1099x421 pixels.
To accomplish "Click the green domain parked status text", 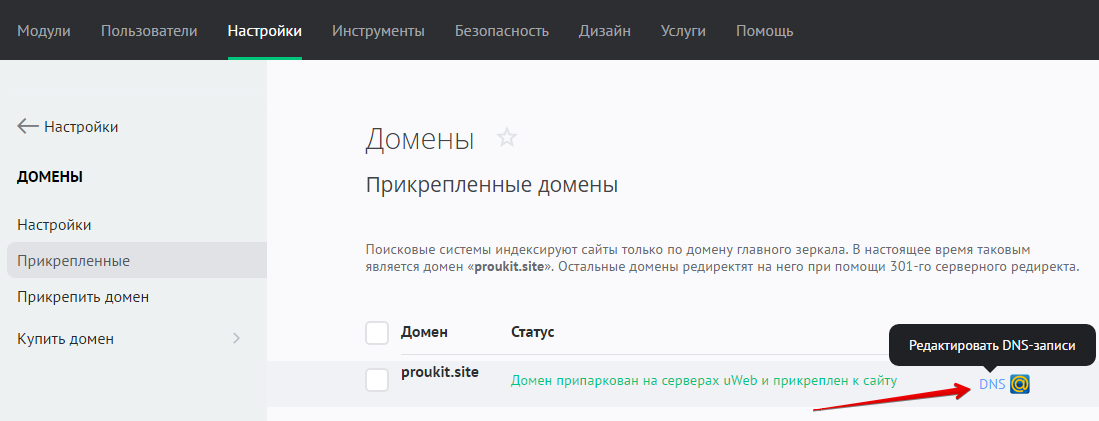I will 704,381.
